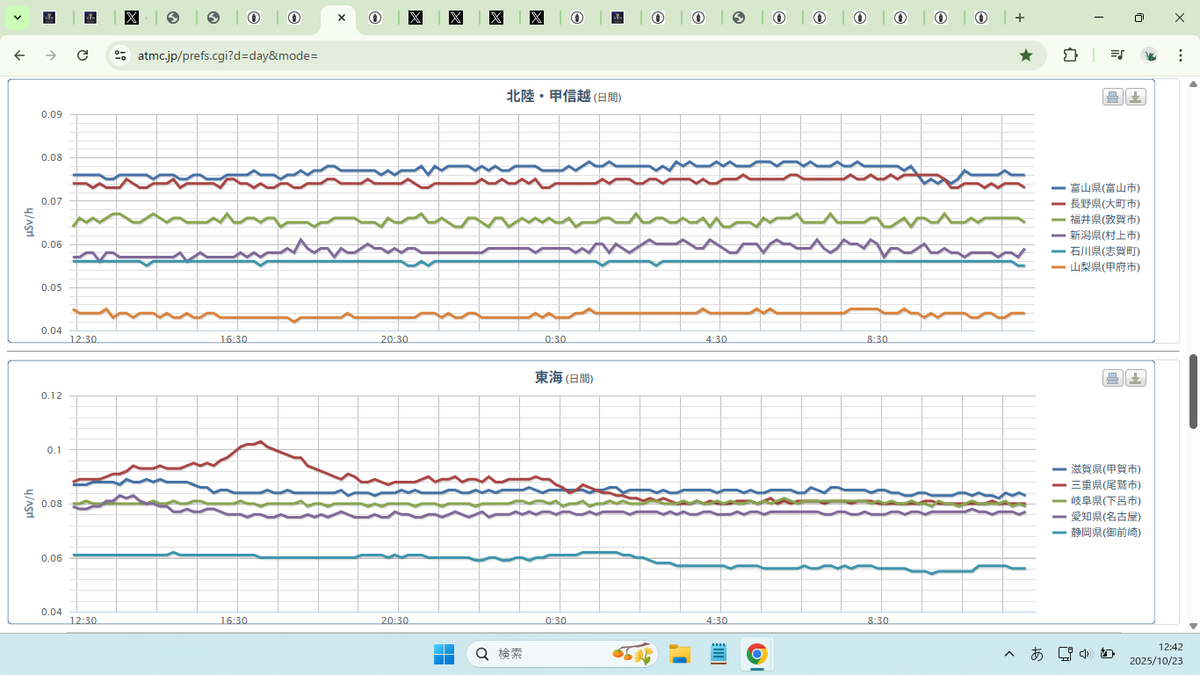Bookmark this page with the star icon

pyautogui.click(x=1026, y=55)
